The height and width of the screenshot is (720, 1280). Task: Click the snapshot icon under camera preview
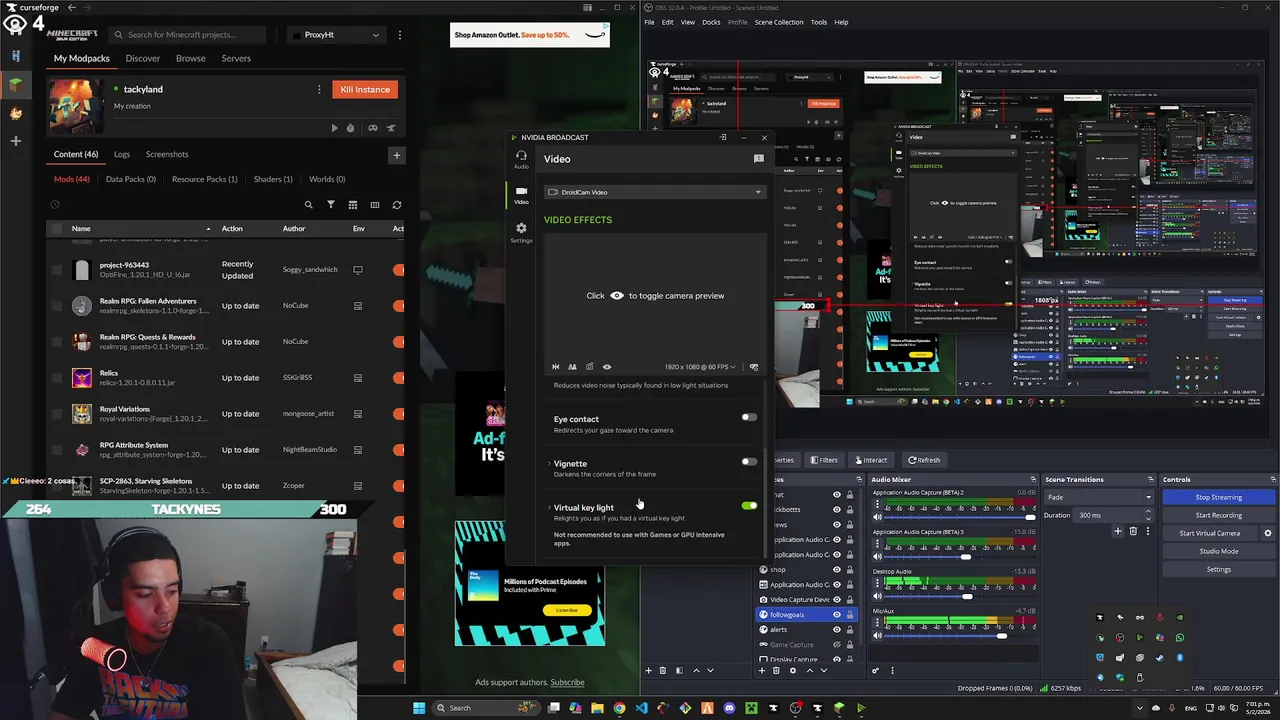point(589,367)
